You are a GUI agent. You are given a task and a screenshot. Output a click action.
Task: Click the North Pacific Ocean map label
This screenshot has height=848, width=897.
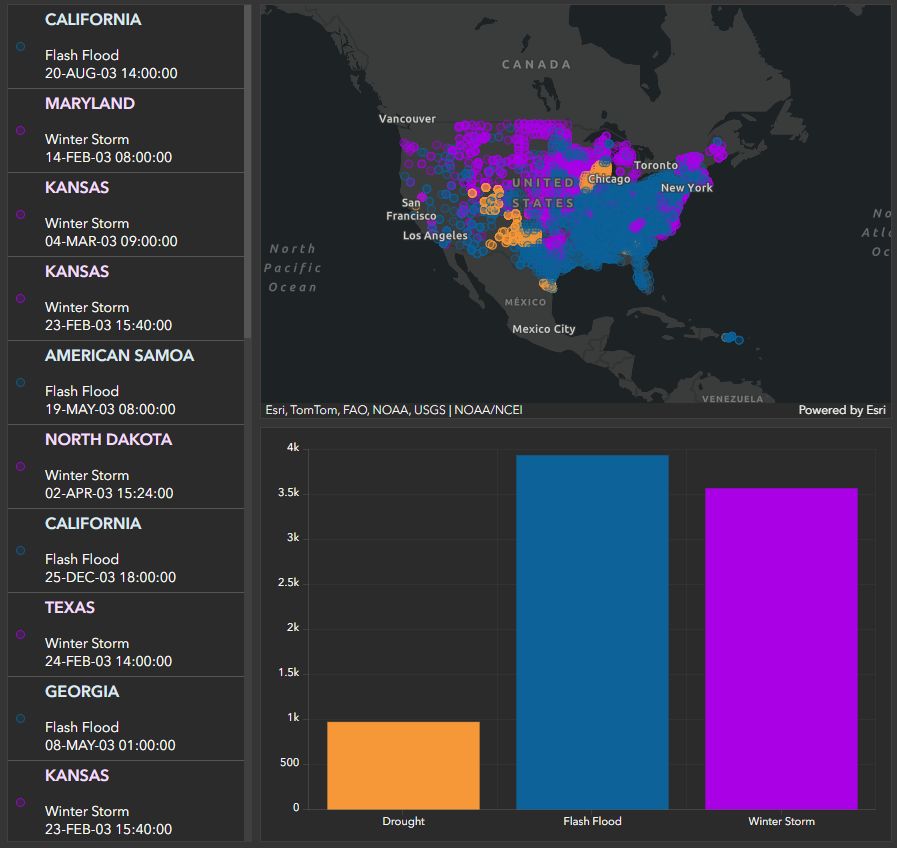click(292, 268)
